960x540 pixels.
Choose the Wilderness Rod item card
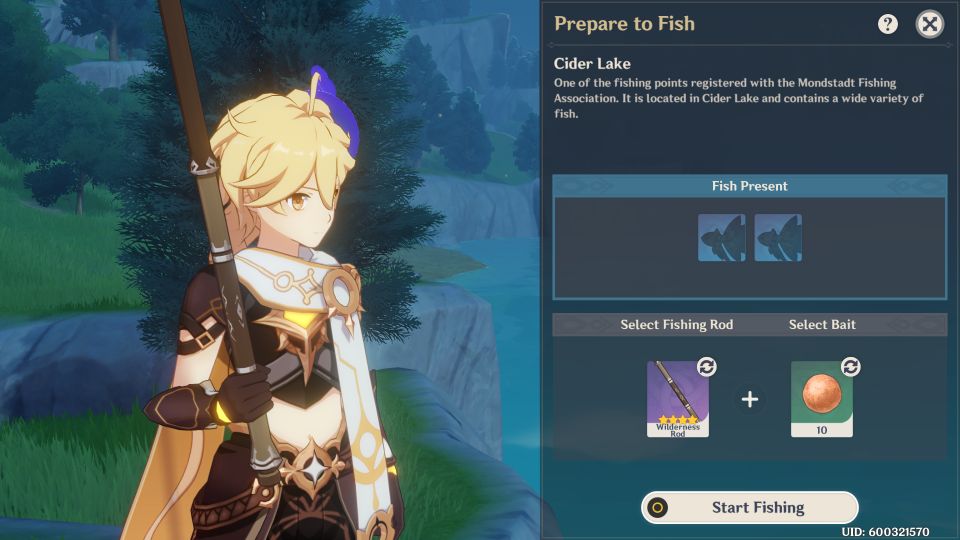678,399
